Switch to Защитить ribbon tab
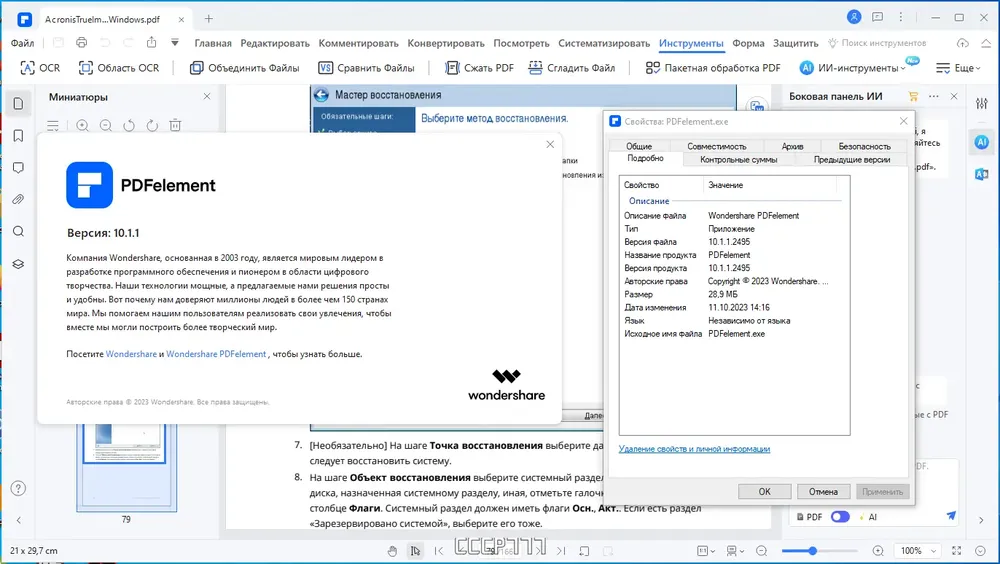Image resolution: width=1000 pixels, height=564 pixels. pyautogui.click(x=795, y=43)
